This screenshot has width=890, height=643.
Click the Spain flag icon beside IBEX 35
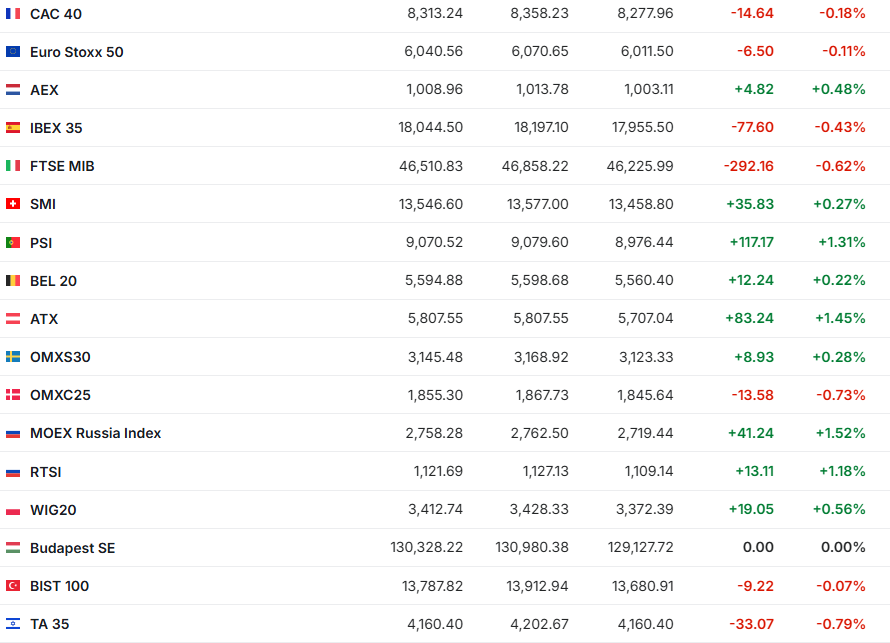(13, 128)
